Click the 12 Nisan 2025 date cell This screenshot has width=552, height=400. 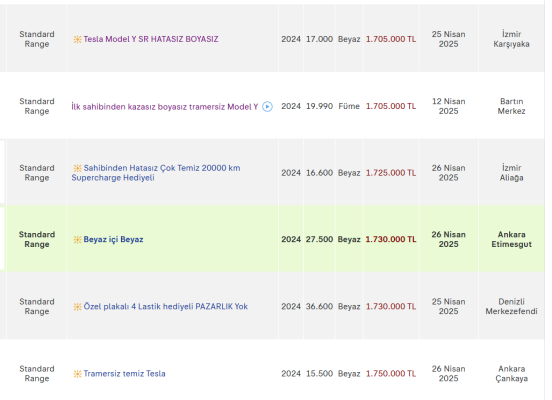[448, 106]
